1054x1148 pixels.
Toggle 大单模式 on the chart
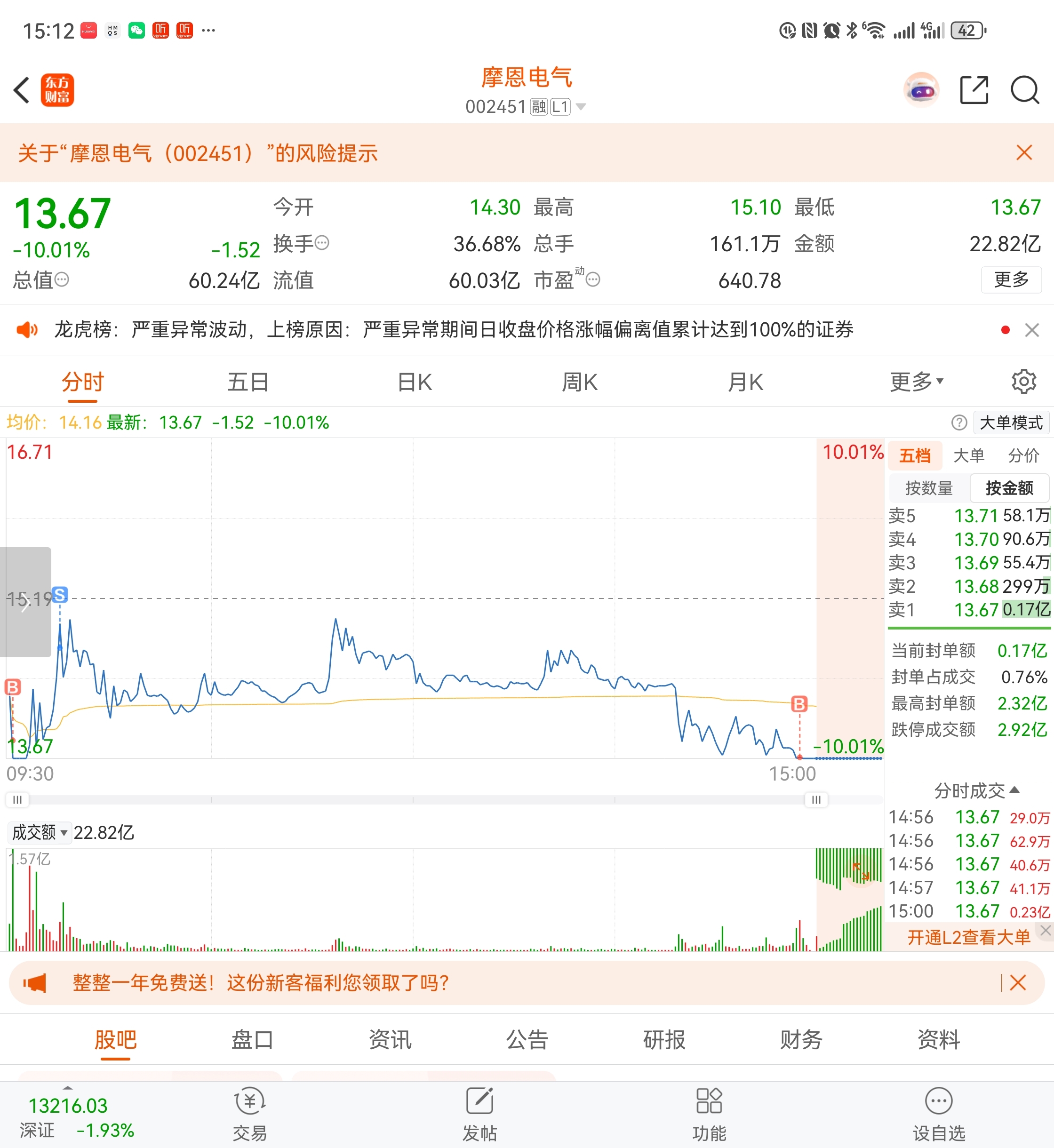coord(1011,423)
